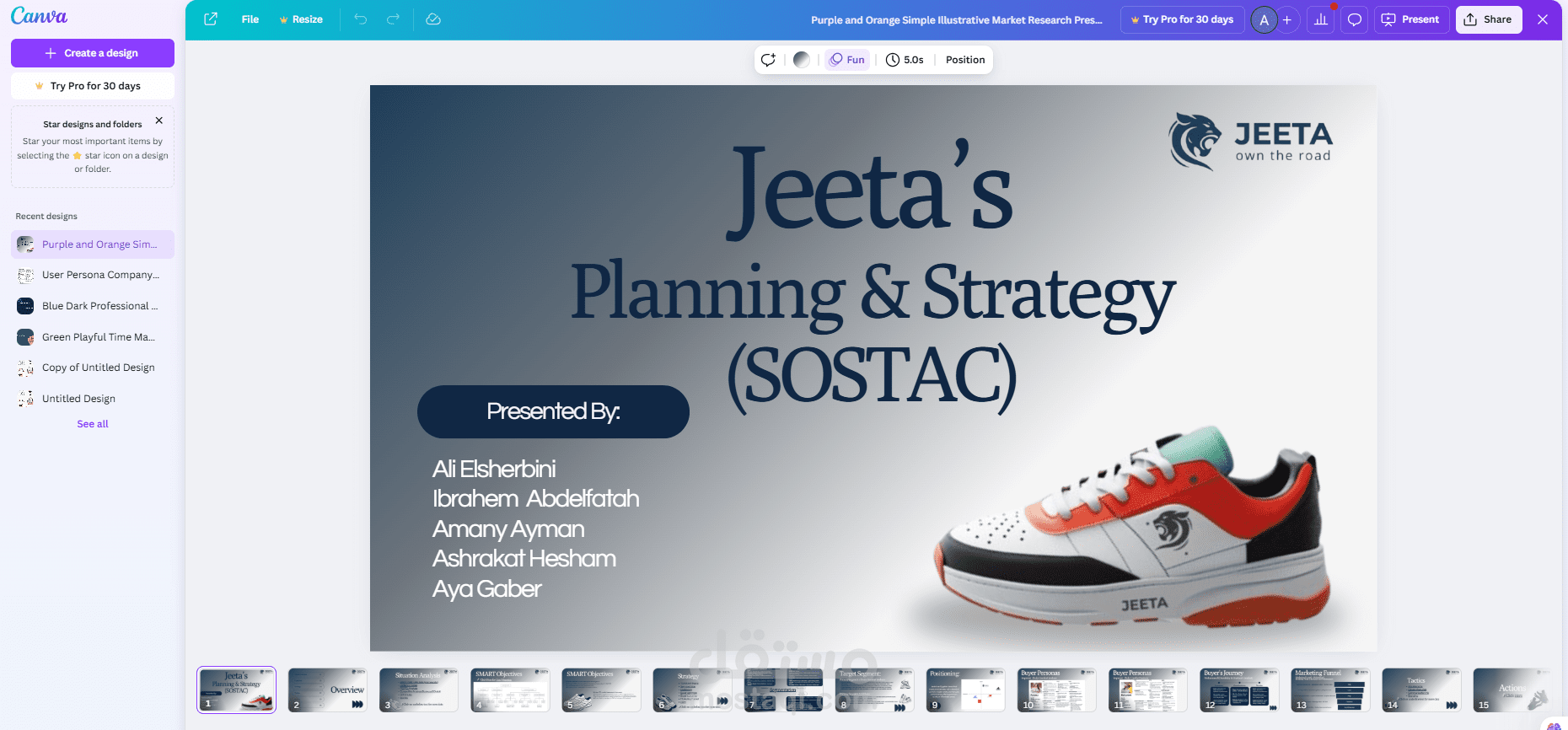Select the Planning & Strategy heading

873,293
